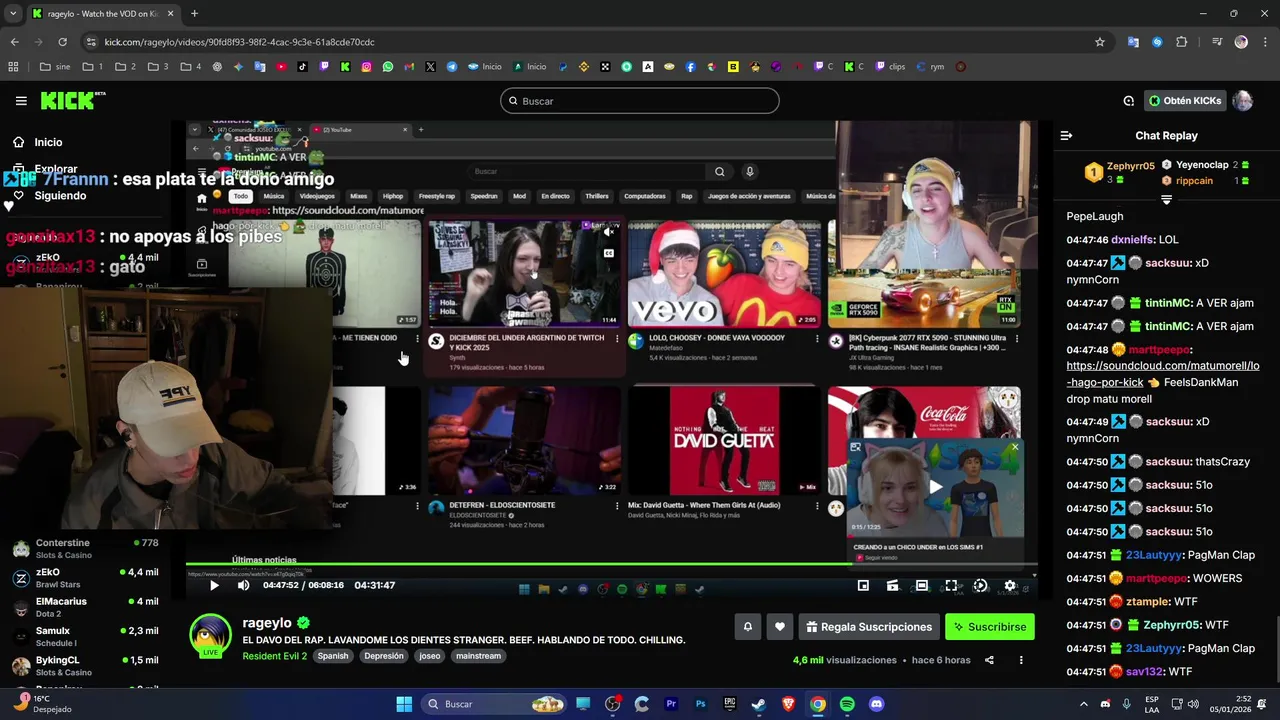Click Zephyr05 username in chat replay
The width and height of the screenshot is (1280, 720).
coord(1171,625)
